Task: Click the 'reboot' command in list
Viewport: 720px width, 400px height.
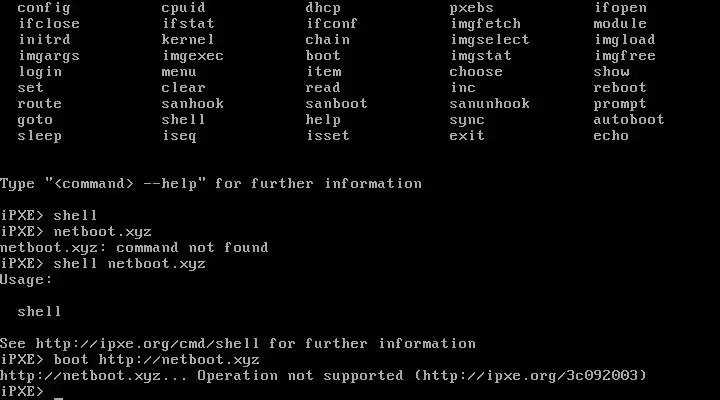Action: point(619,87)
